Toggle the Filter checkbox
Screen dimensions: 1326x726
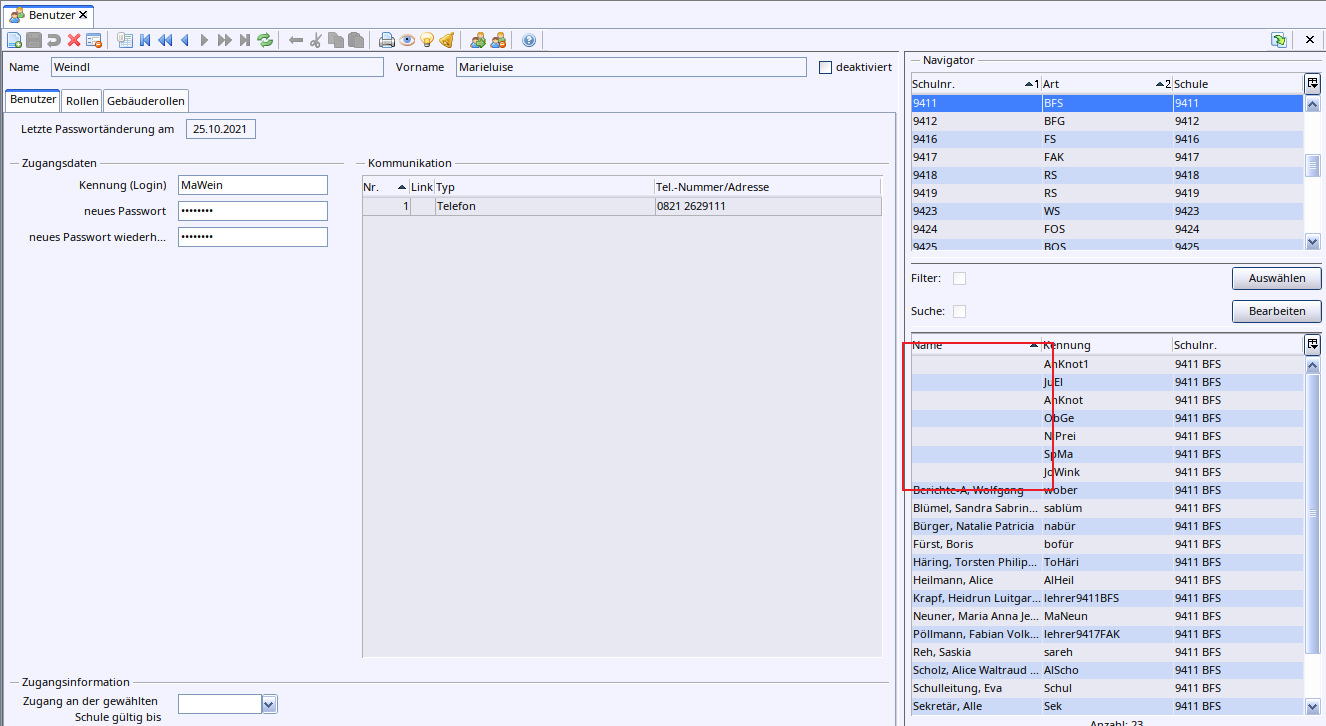coord(959,278)
